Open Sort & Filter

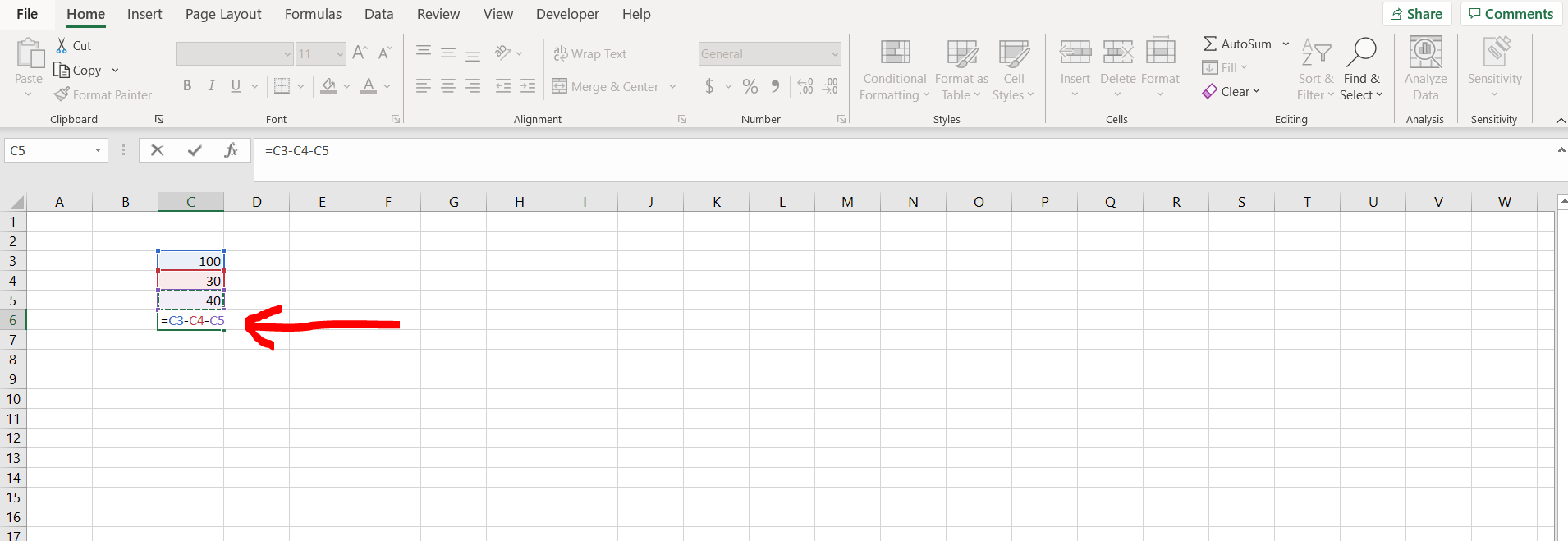point(1316,70)
